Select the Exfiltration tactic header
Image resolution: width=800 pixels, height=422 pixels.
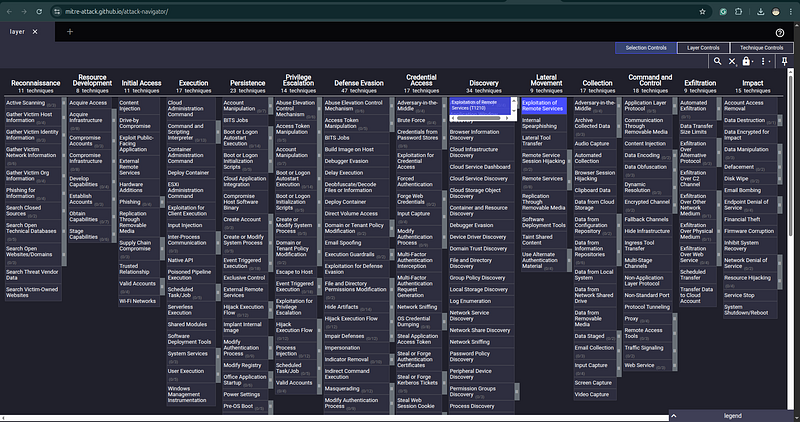(700, 83)
